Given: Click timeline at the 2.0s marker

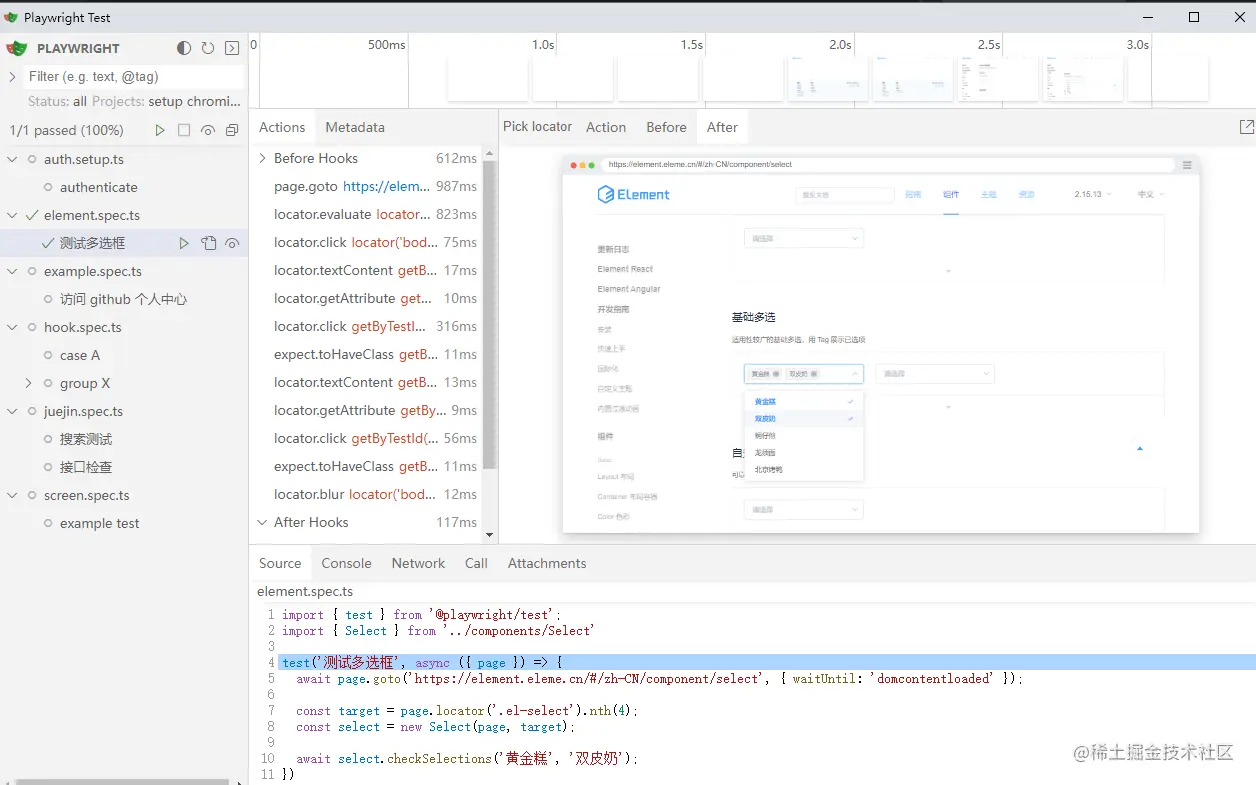Looking at the screenshot, I should tap(840, 45).
